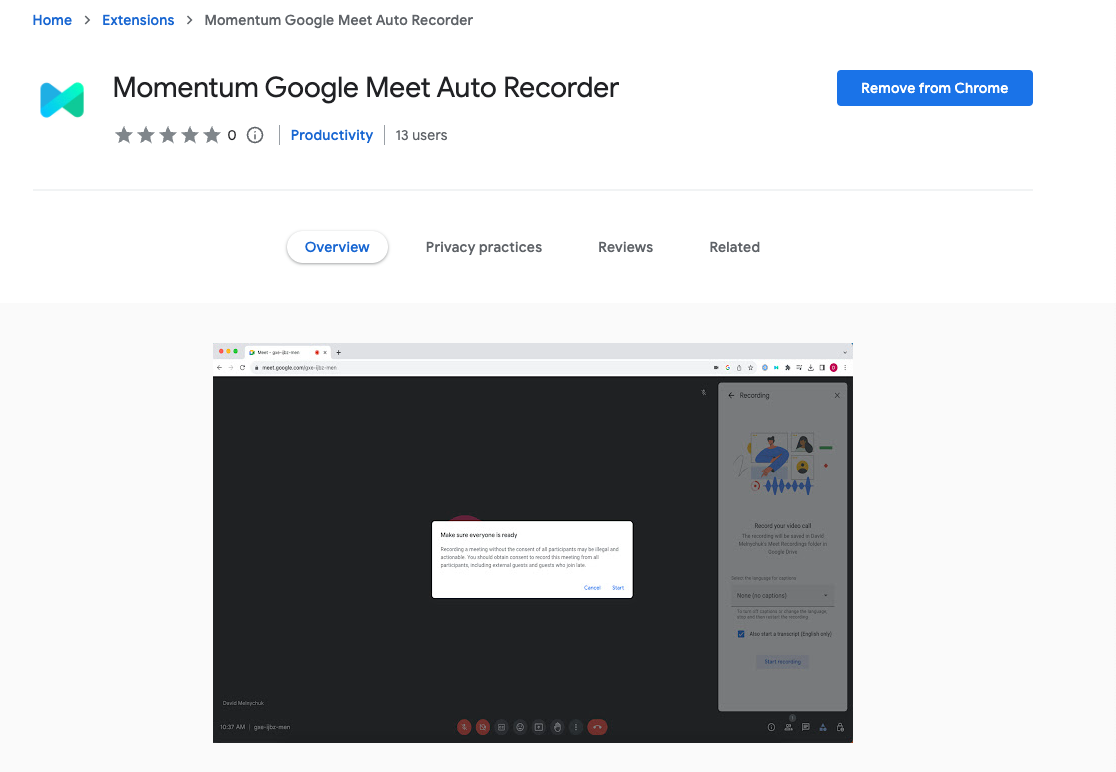The height and width of the screenshot is (772, 1116).
Task: Go to the Home breadcrumb link
Action: tap(52, 20)
